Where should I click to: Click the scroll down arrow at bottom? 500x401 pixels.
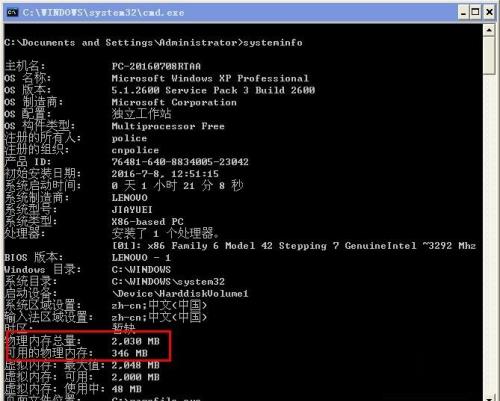489,398
